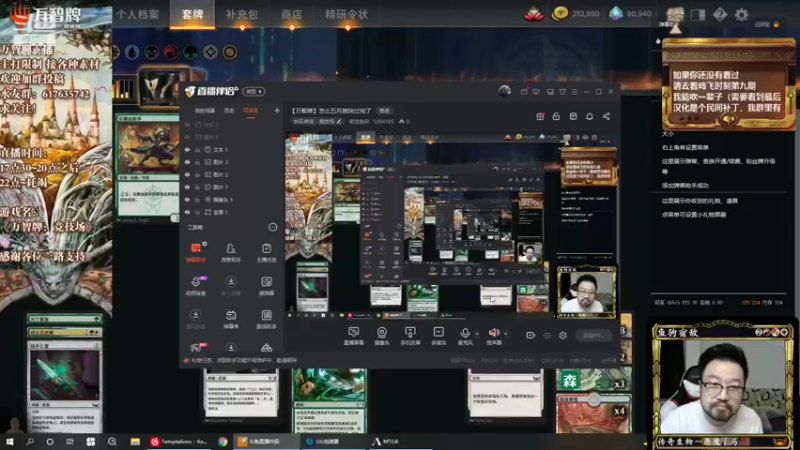
Task: Open Windows Start menu
Action: click(9, 441)
